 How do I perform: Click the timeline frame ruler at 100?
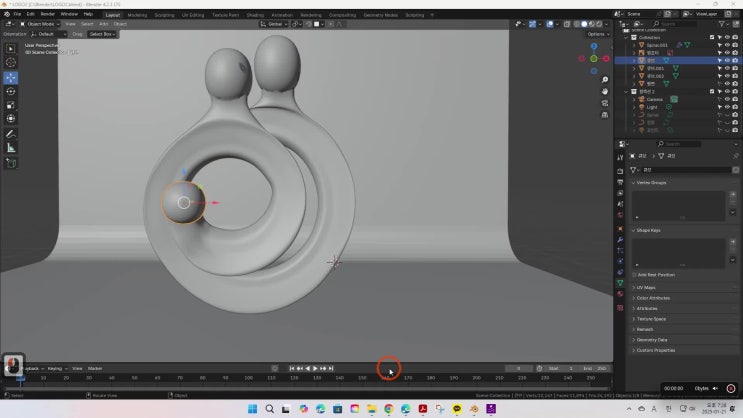251,378
